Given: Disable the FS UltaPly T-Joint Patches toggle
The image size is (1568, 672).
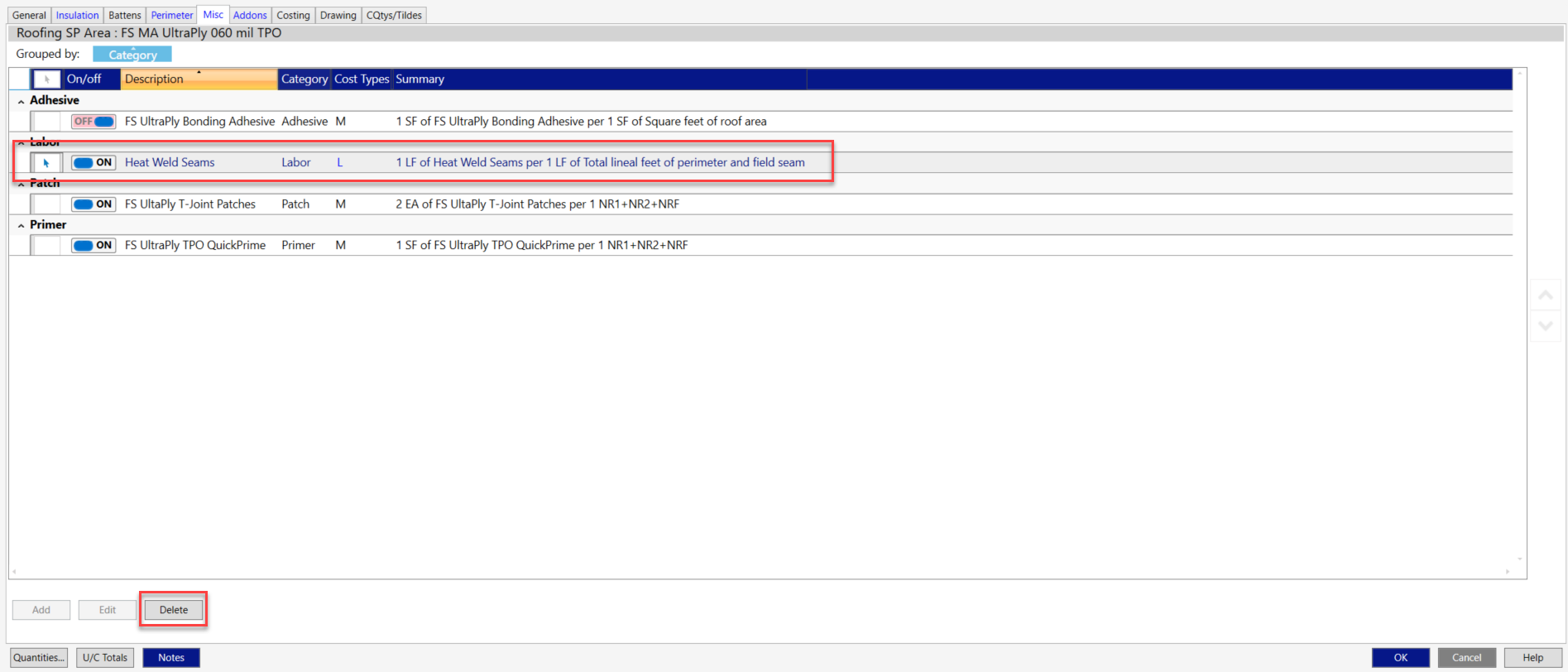Looking at the screenshot, I should pyautogui.click(x=94, y=204).
